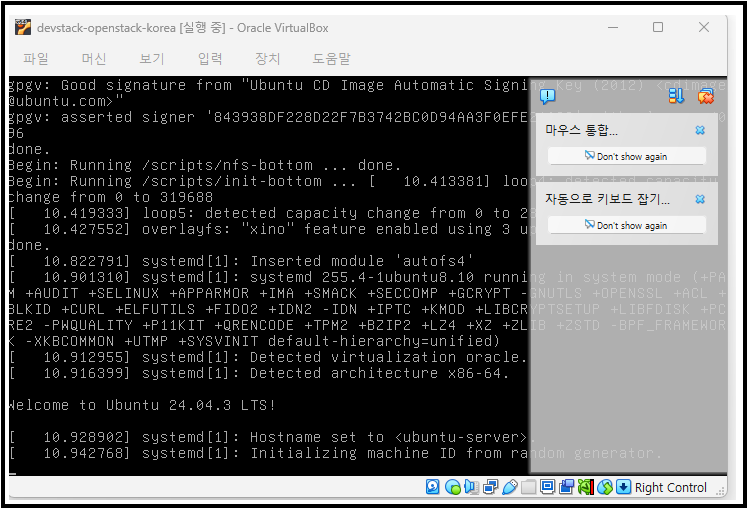
Task: Toggle notification ordering icon with arrow
Action: (x=676, y=97)
